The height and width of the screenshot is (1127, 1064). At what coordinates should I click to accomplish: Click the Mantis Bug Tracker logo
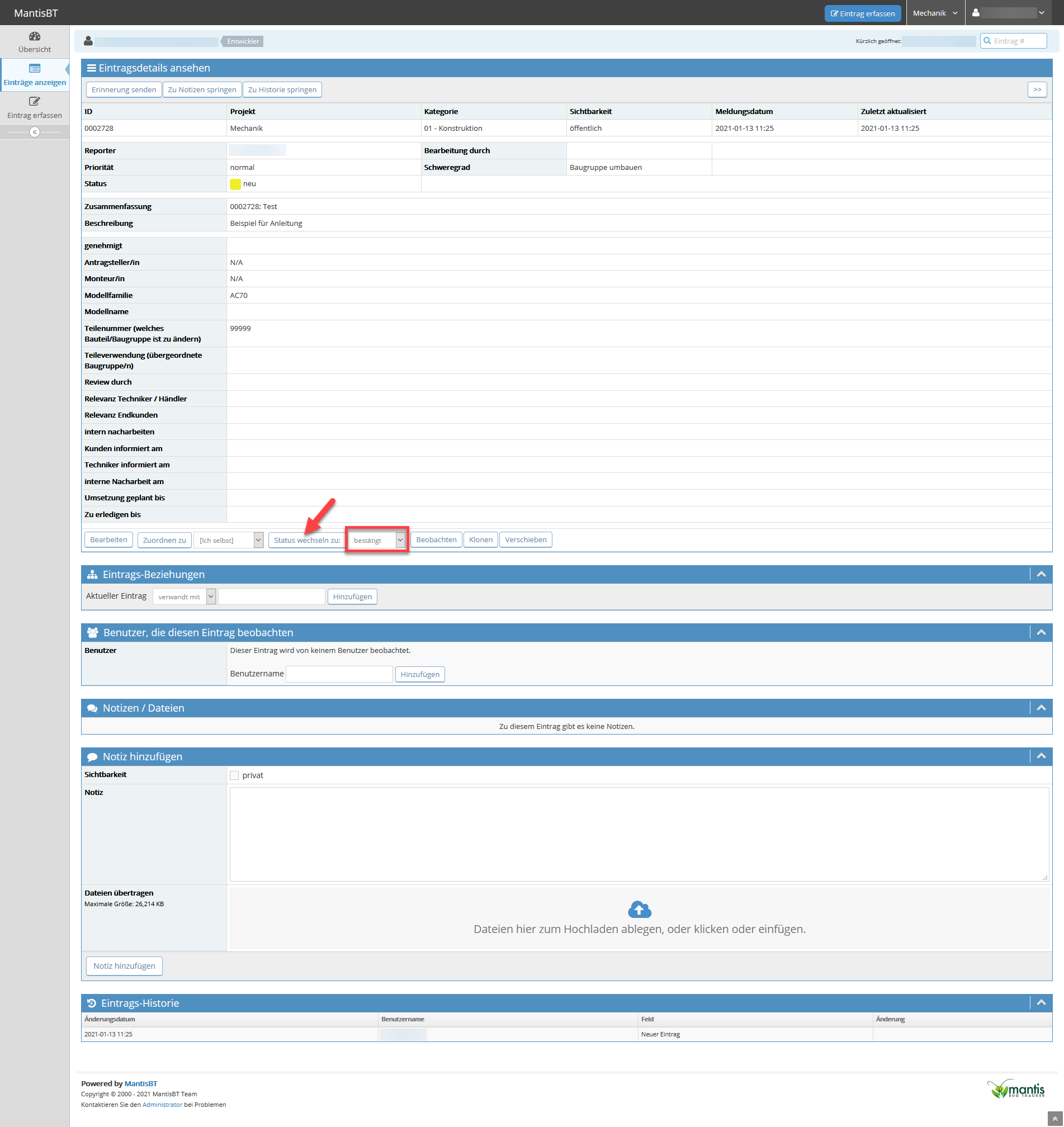[1016, 1089]
